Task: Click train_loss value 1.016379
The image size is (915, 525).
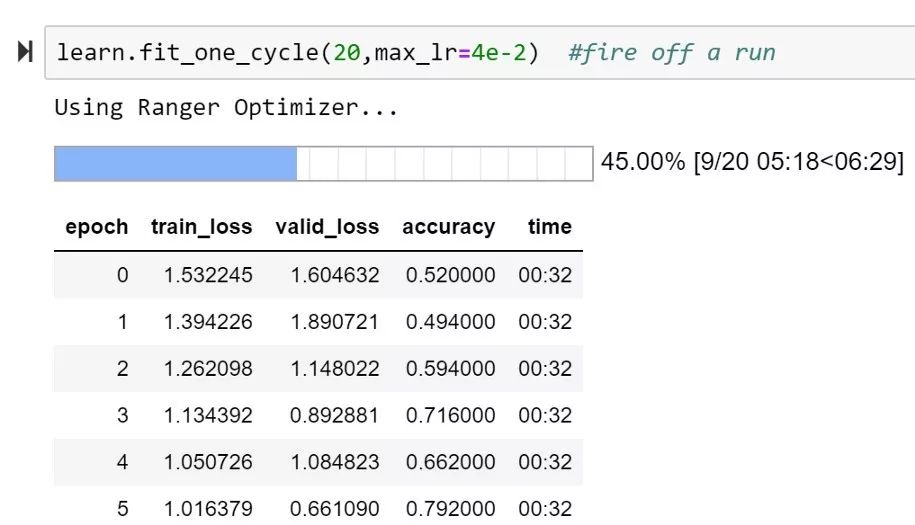Action: pos(208,509)
